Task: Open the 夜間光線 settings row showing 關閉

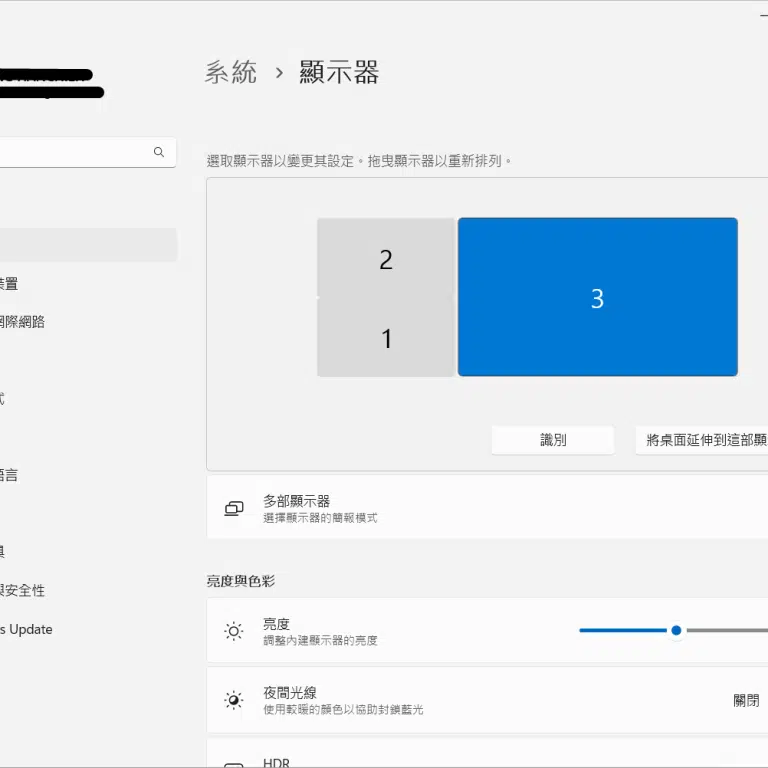Action: point(500,700)
